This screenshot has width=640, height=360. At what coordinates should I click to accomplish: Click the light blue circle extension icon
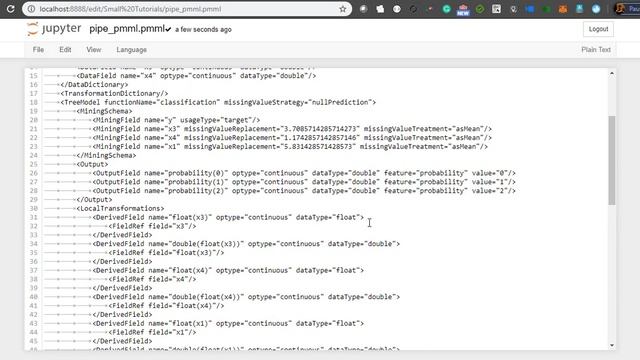coord(596,9)
